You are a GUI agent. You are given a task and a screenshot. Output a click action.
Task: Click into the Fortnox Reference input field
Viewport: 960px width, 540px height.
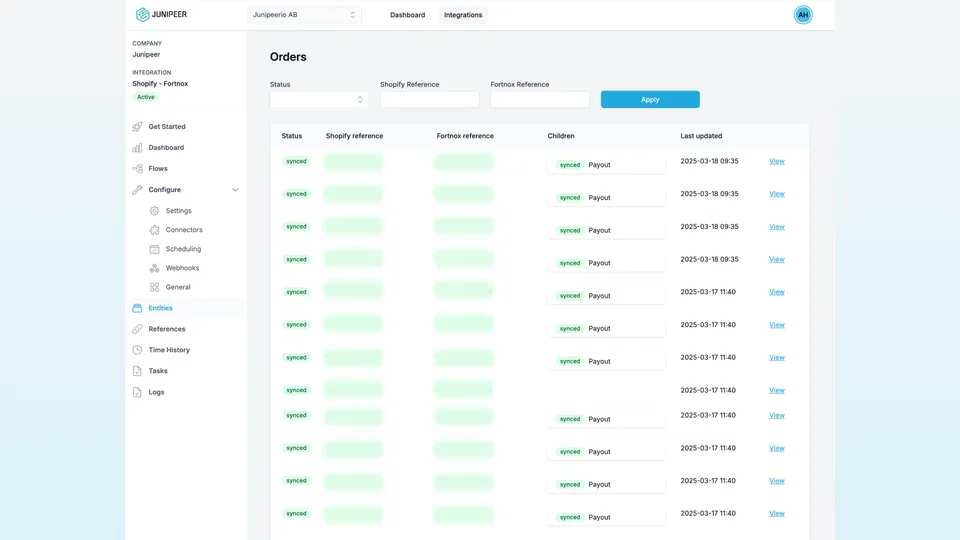tap(539, 99)
